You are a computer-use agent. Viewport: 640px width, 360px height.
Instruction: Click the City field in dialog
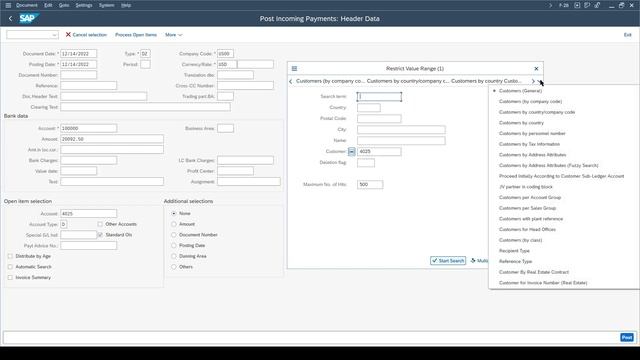tap(401, 129)
